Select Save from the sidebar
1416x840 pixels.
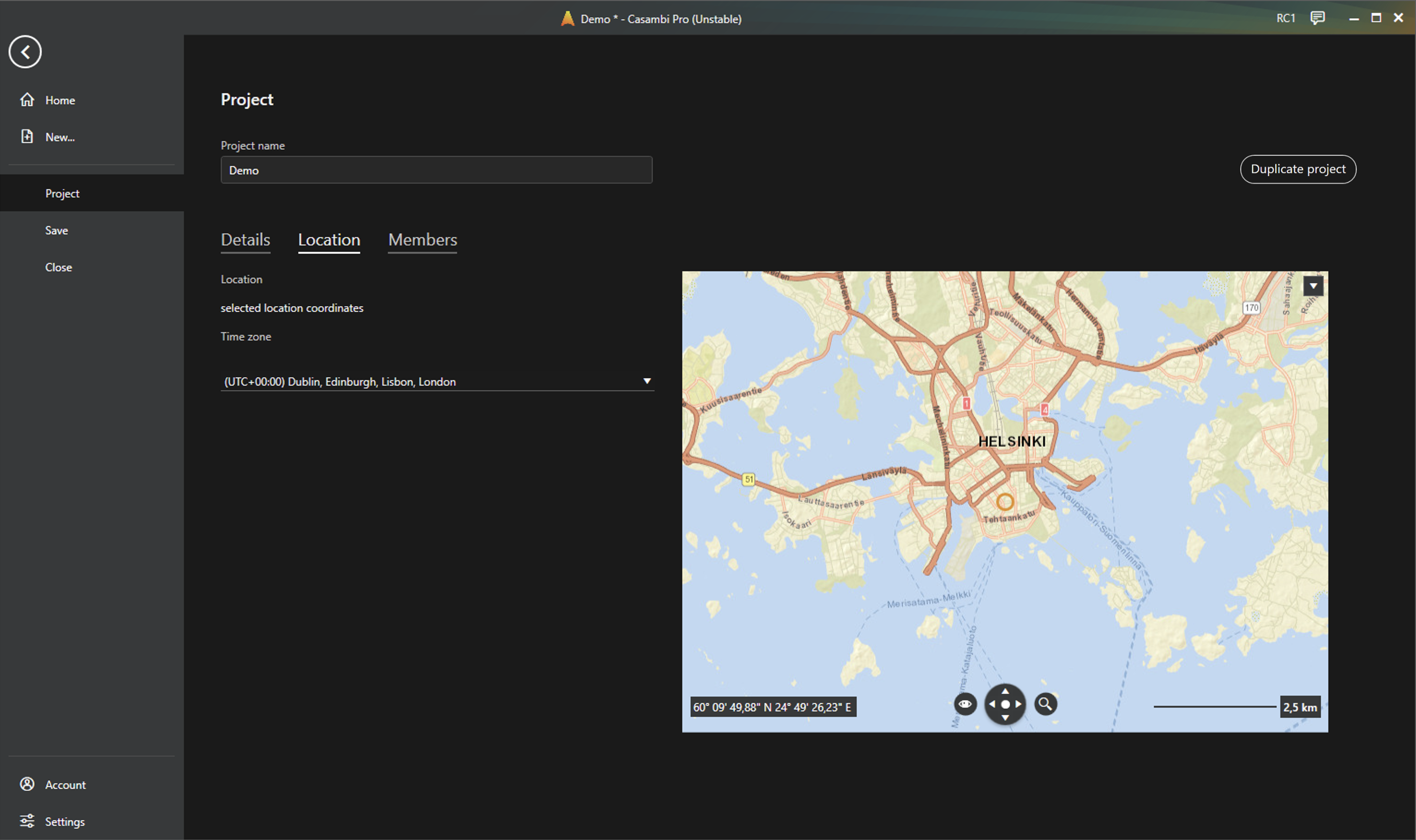56,230
